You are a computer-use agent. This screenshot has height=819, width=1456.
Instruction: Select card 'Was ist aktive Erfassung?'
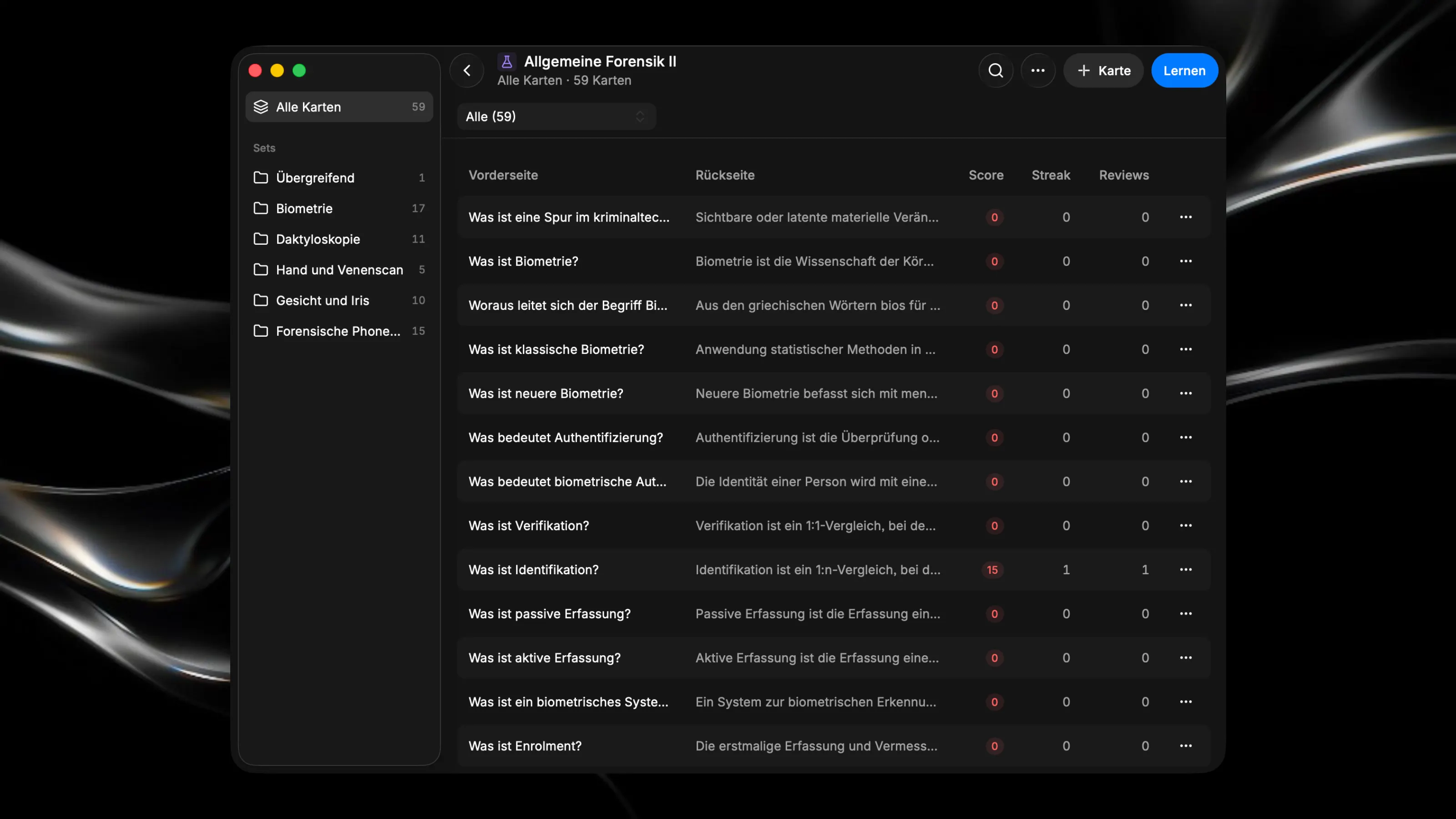(x=833, y=658)
